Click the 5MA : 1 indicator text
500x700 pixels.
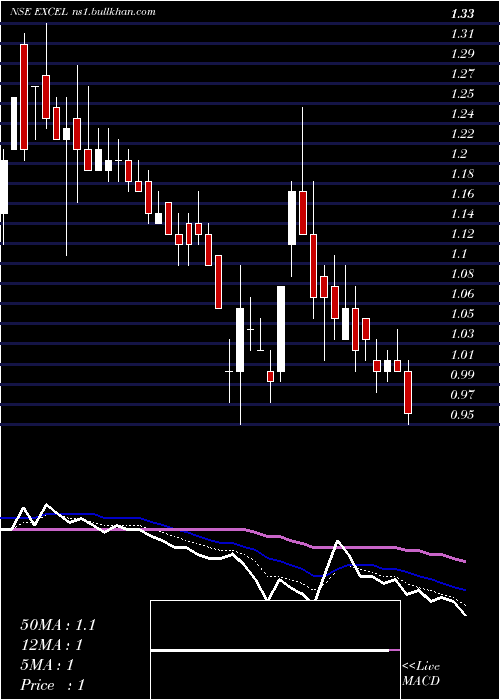tap(46, 665)
